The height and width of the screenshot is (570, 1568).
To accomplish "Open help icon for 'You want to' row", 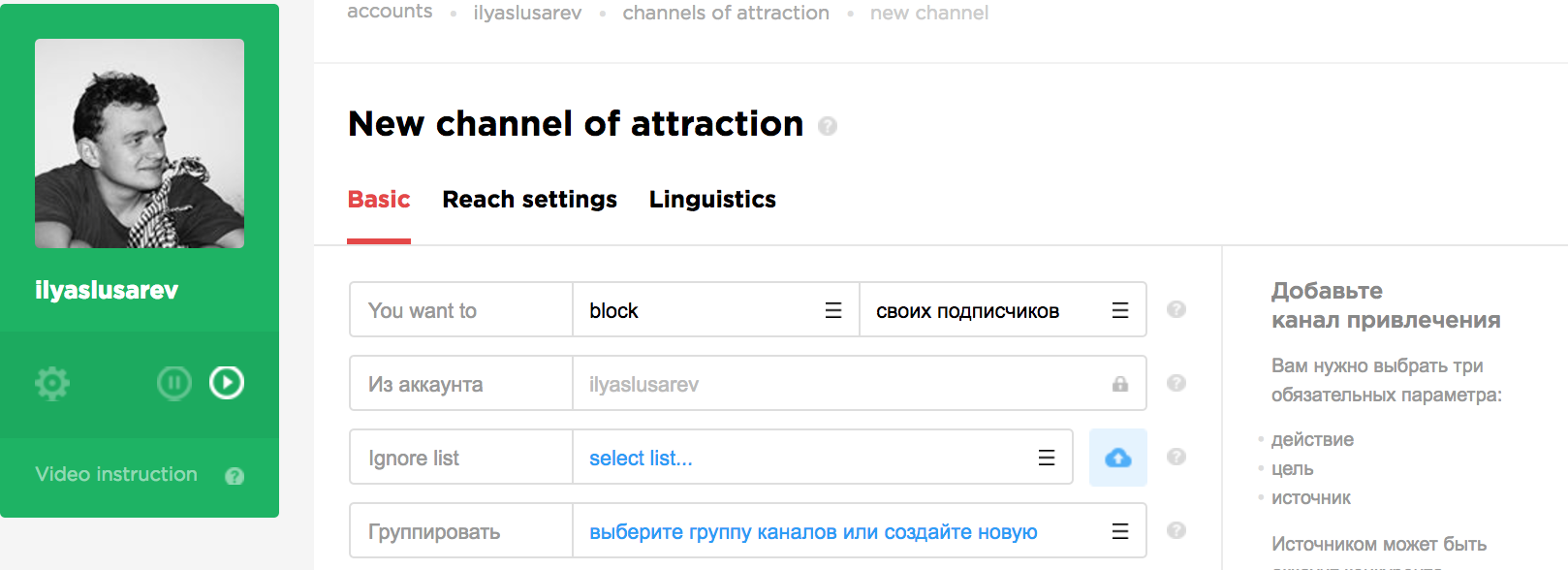I will point(1176,309).
